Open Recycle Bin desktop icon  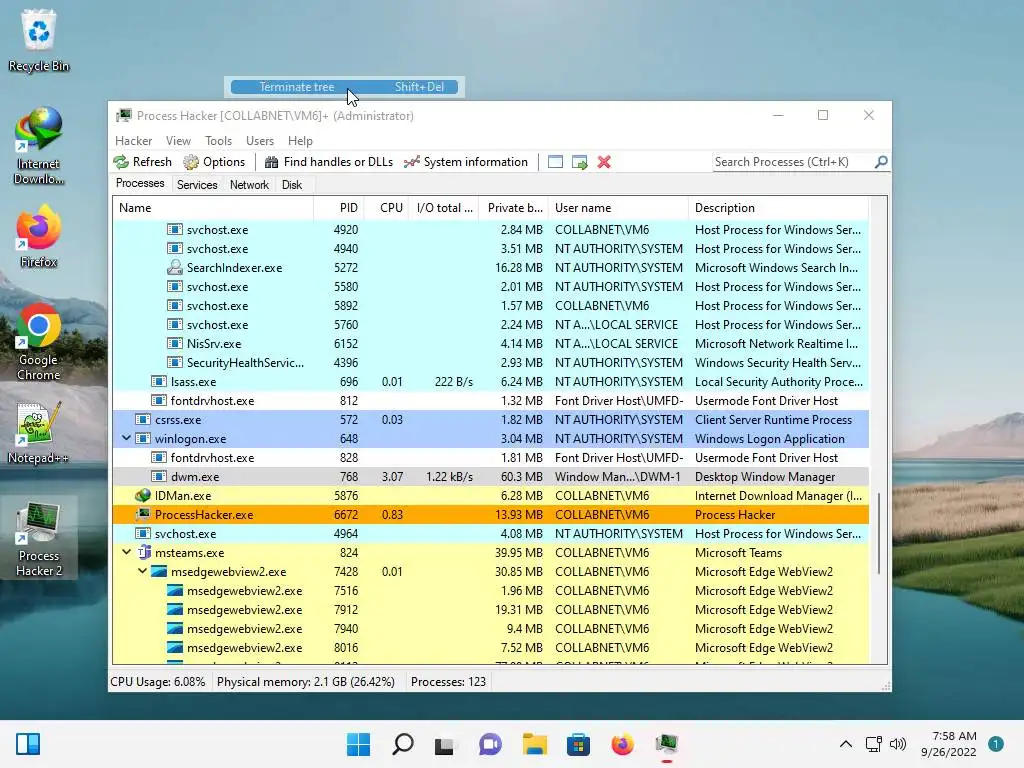pyautogui.click(x=39, y=40)
